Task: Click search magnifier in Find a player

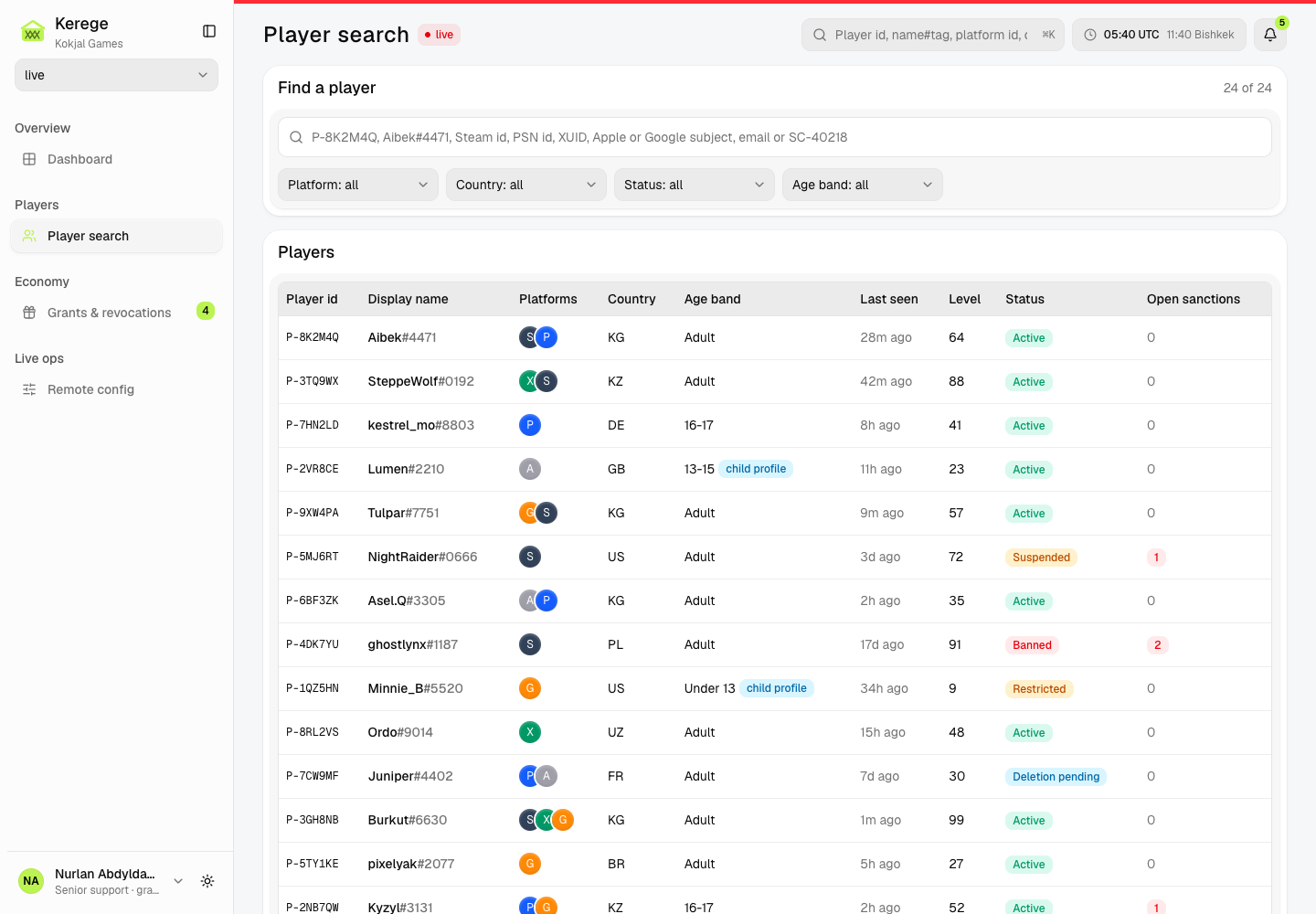Action: click(x=296, y=137)
